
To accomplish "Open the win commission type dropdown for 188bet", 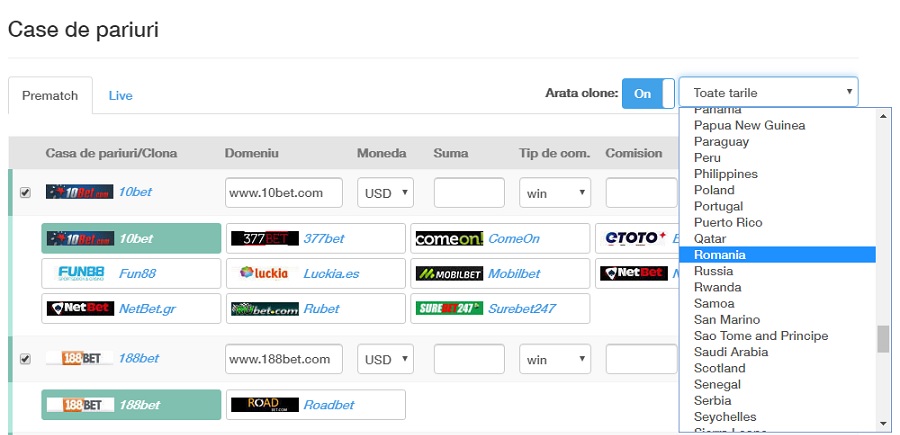I will tap(555, 359).
